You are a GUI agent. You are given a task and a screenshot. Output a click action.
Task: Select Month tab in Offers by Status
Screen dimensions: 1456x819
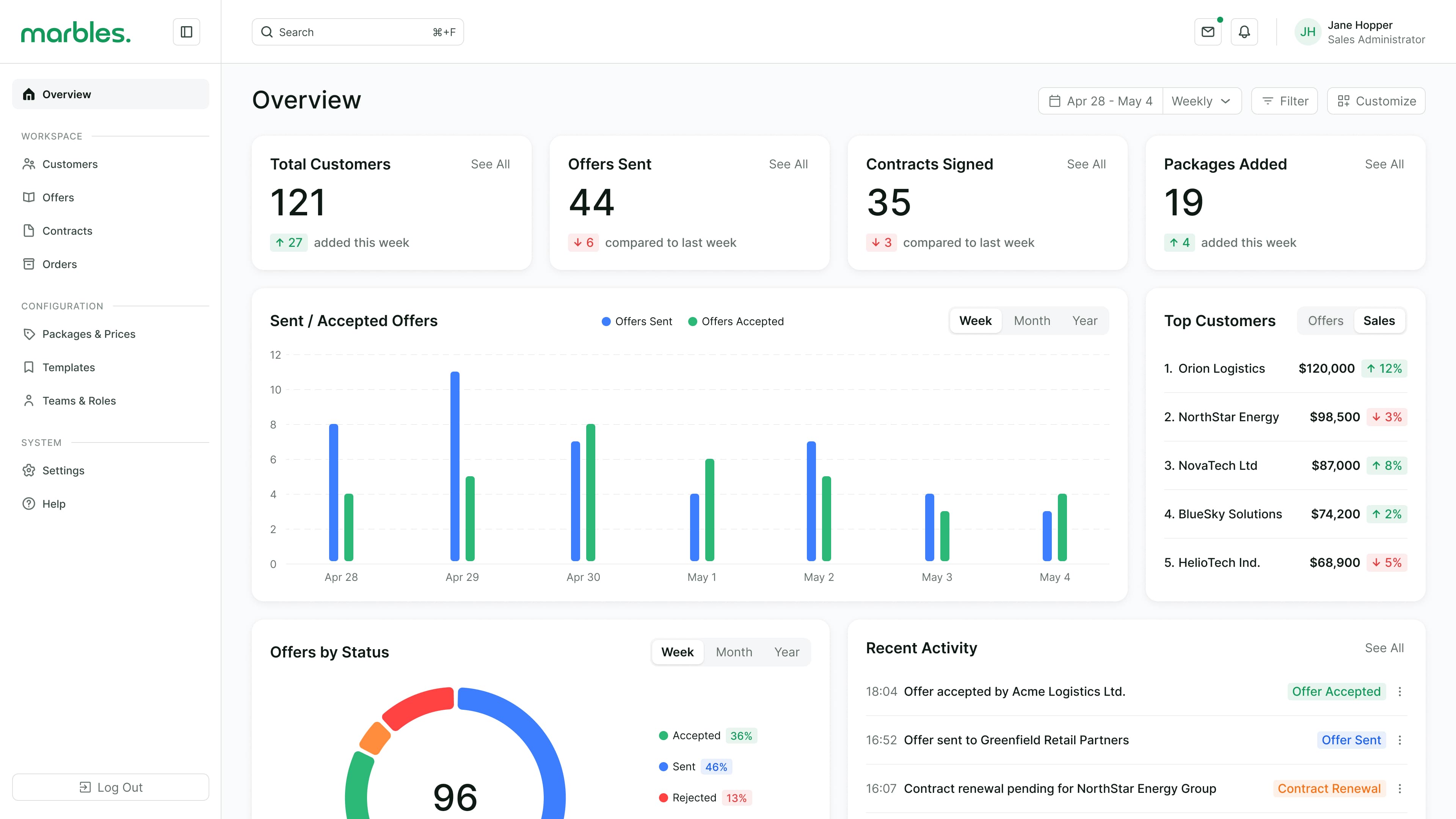734,652
